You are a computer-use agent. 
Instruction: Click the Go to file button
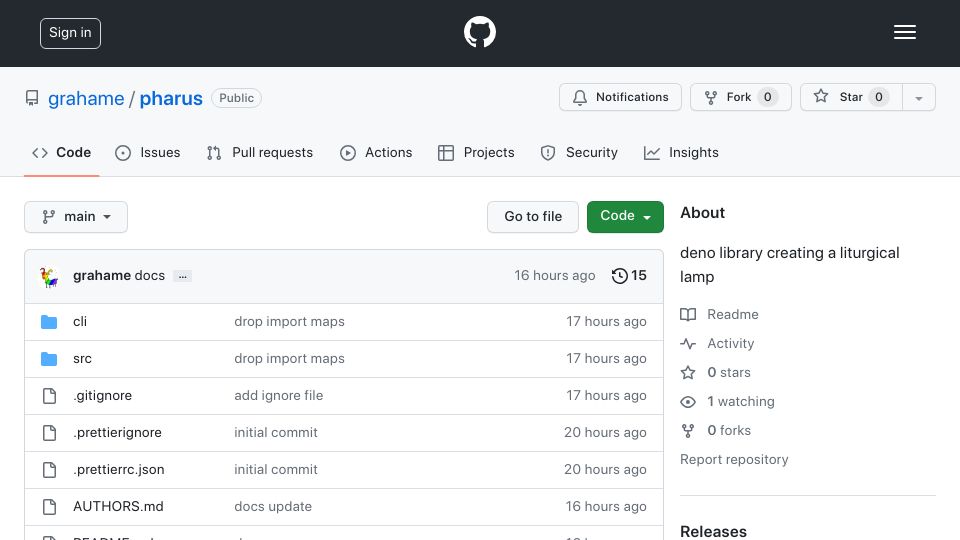click(533, 217)
